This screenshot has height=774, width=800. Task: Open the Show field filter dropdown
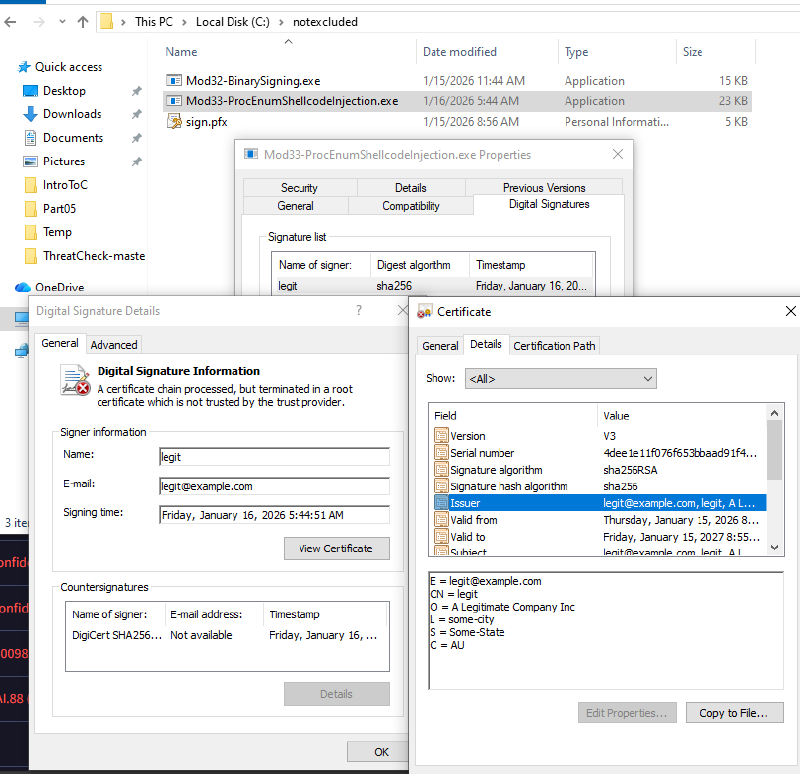click(560, 379)
